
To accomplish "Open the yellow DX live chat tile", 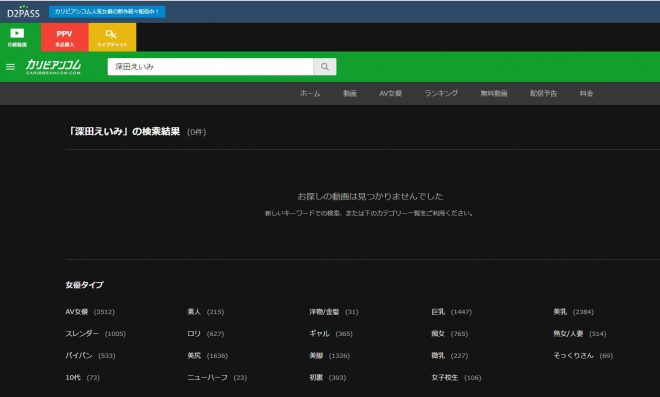I will 112,37.
